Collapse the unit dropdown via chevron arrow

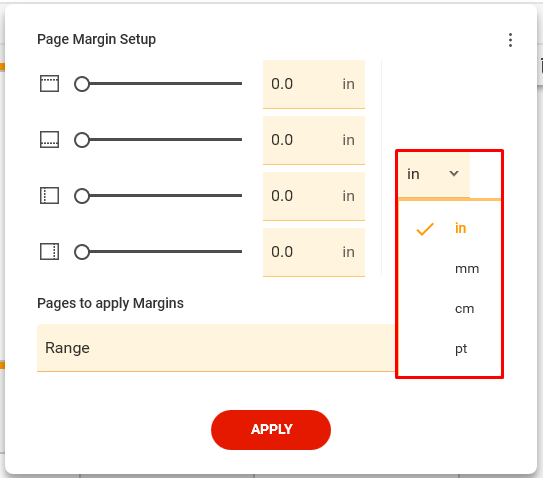(454, 174)
